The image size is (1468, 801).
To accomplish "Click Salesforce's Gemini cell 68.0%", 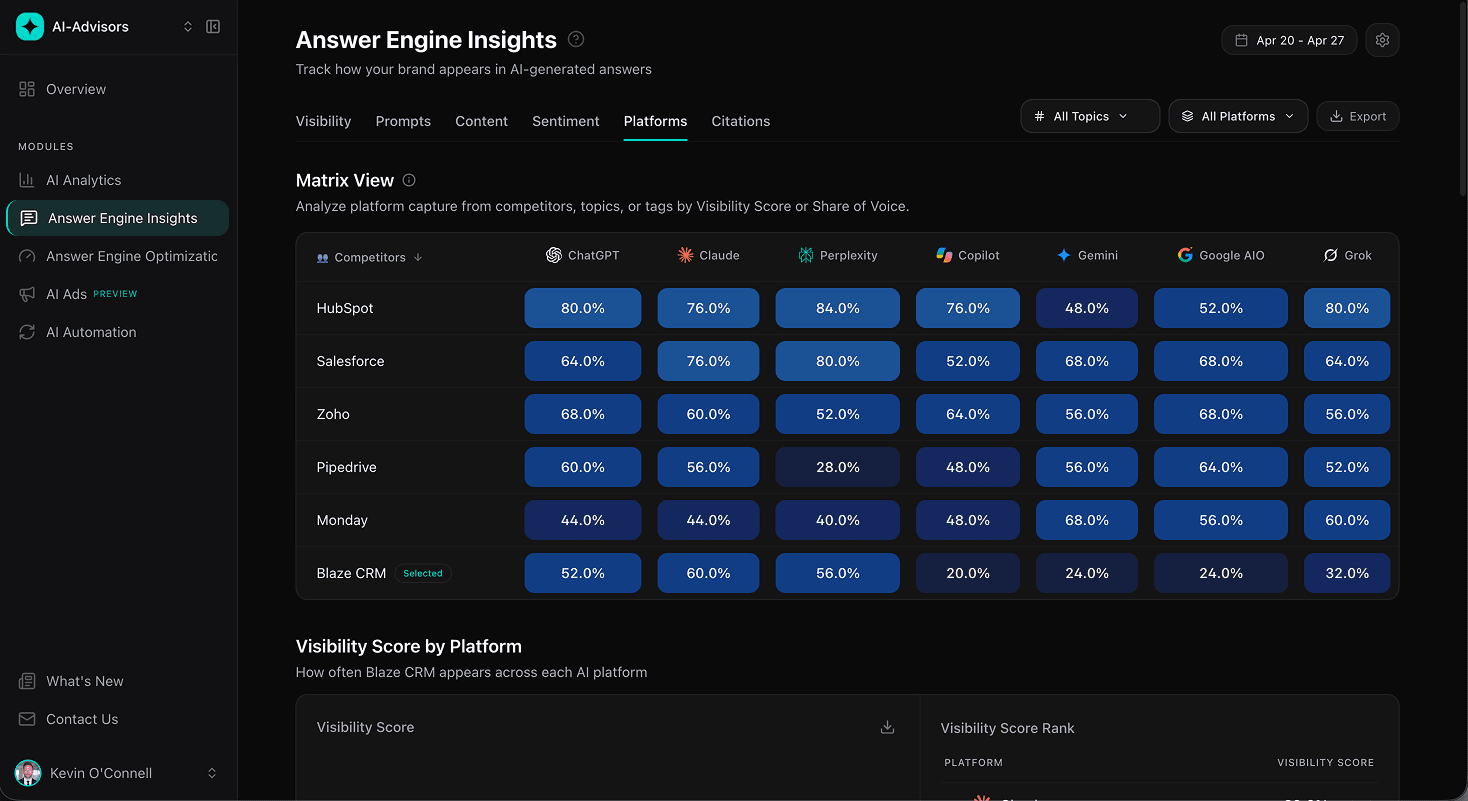I will 1086,361.
